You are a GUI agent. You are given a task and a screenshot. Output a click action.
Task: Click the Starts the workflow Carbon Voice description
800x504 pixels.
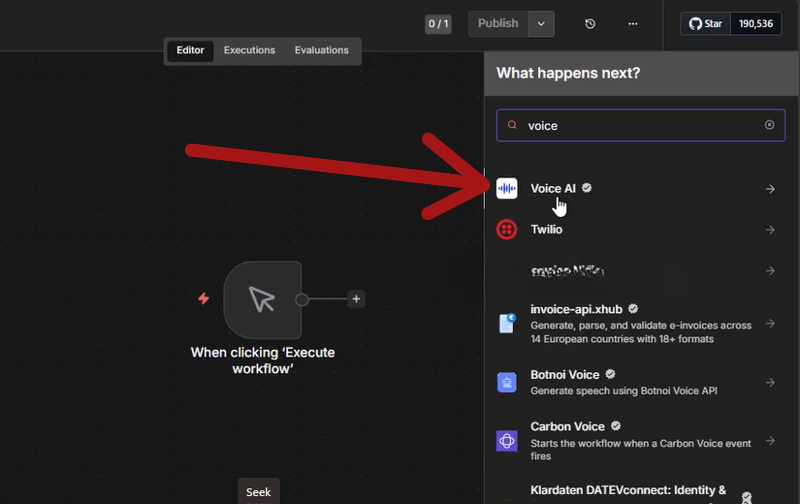pyautogui.click(x=640, y=449)
